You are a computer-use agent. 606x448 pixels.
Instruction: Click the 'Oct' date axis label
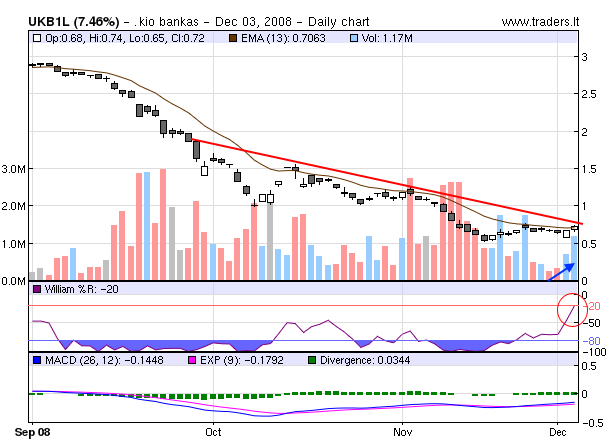[x=213, y=432]
